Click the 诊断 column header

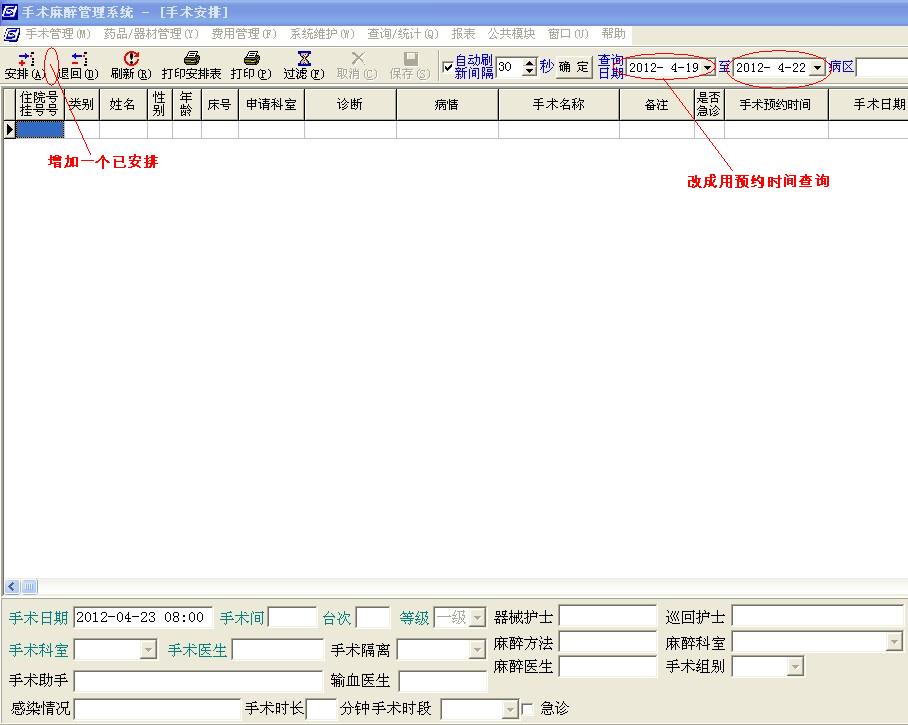[350, 104]
